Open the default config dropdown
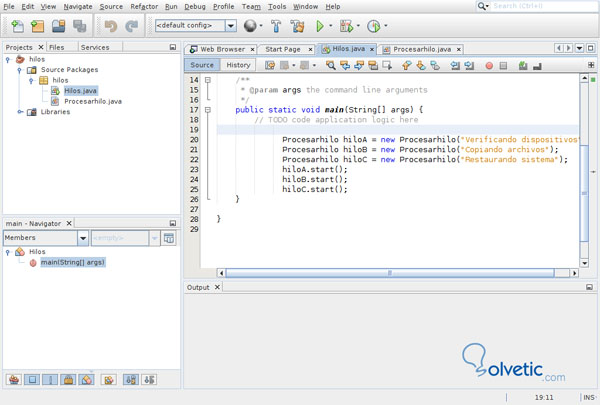Viewport: 600px width, 405px height. click(x=230, y=26)
